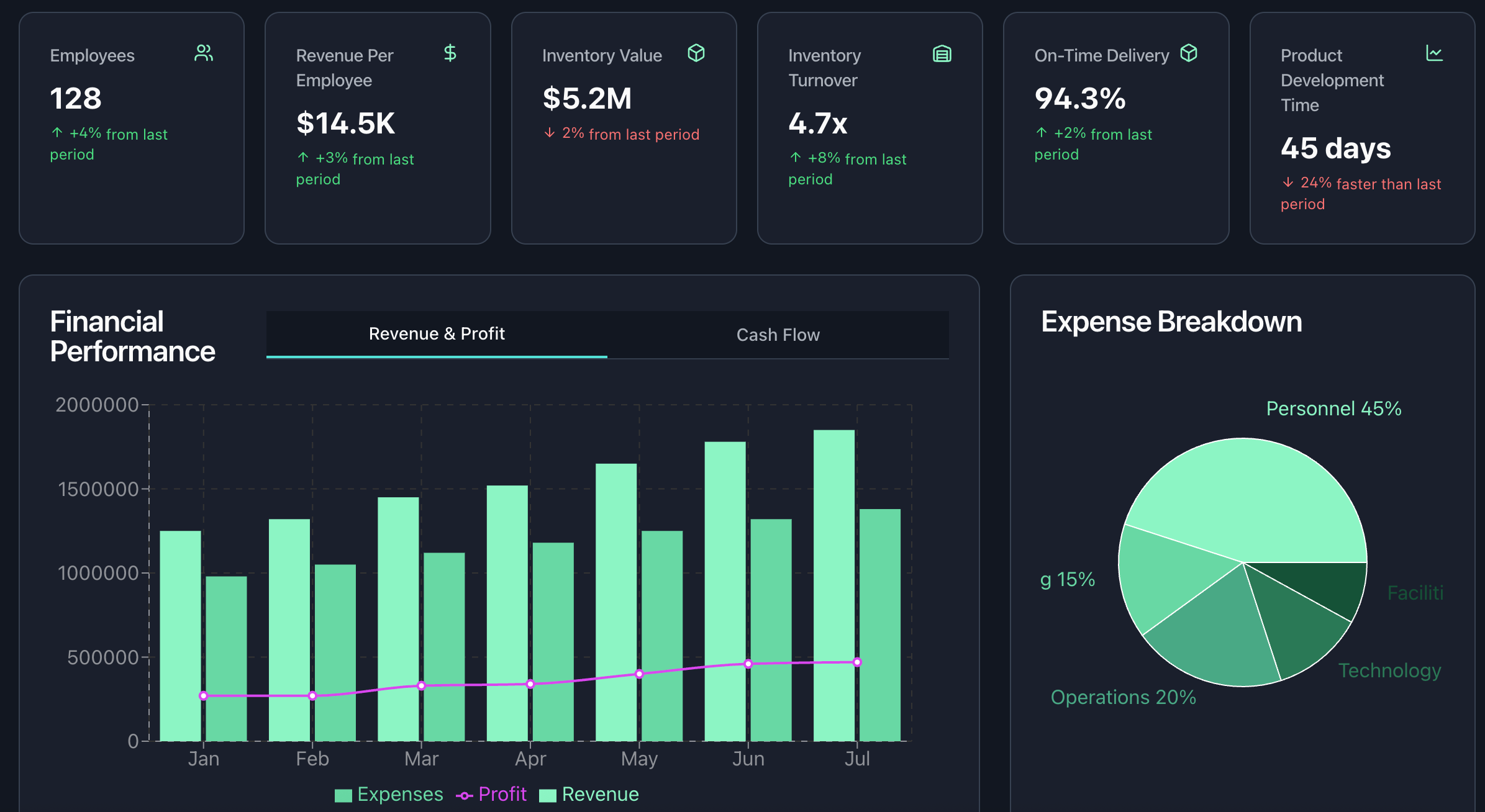1485x812 pixels.
Task: Click the Technology pie chart label
Action: 1389,670
